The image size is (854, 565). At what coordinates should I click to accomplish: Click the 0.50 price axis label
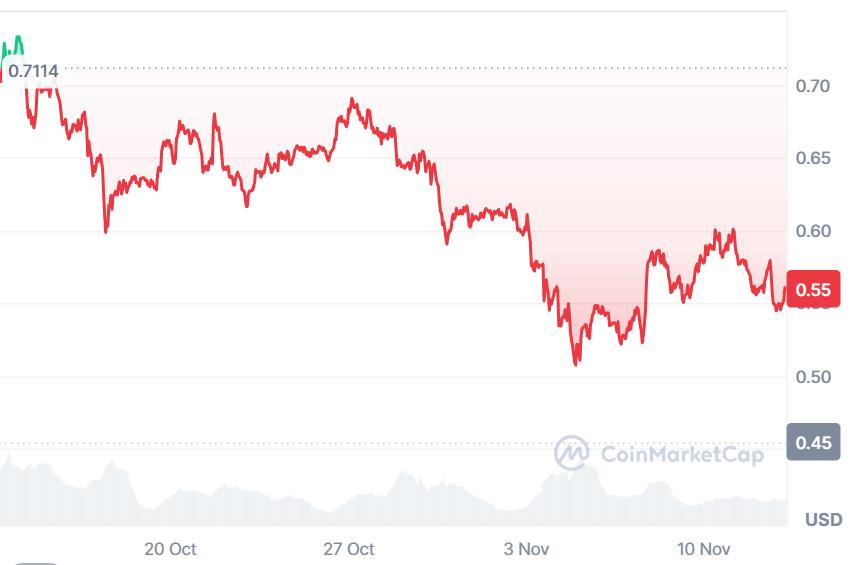(813, 377)
